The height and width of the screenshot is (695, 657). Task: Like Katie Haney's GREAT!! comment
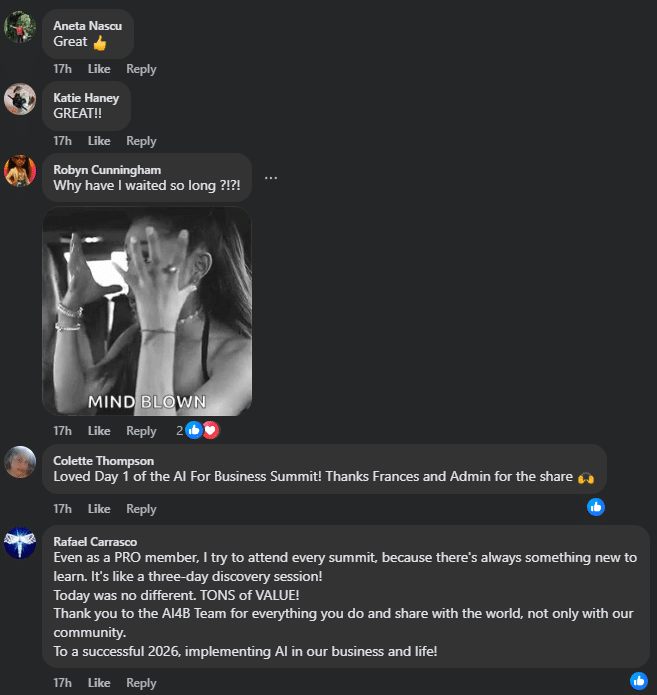(x=99, y=141)
